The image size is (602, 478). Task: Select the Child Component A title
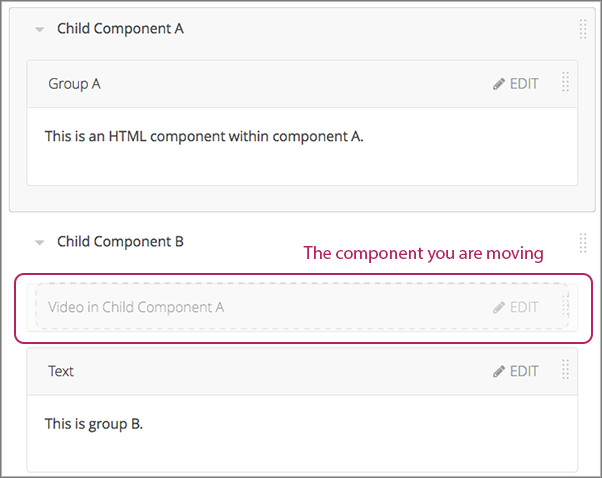120,29
